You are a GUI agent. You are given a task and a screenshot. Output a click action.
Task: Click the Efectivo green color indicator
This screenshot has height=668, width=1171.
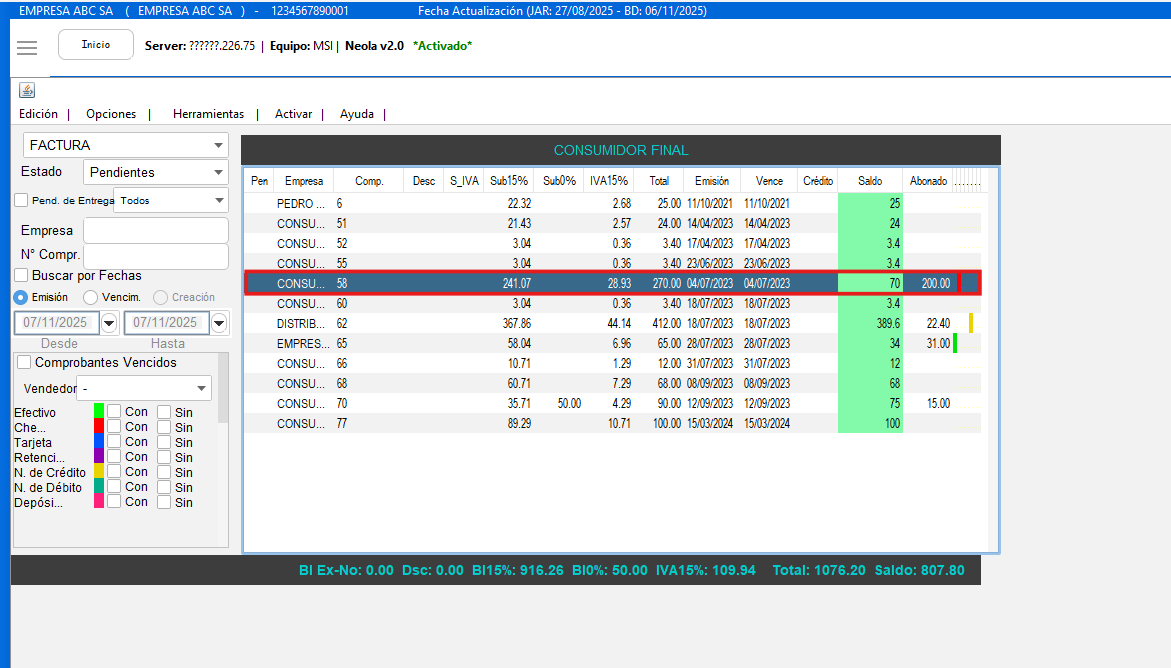click(x=99, y=412)
